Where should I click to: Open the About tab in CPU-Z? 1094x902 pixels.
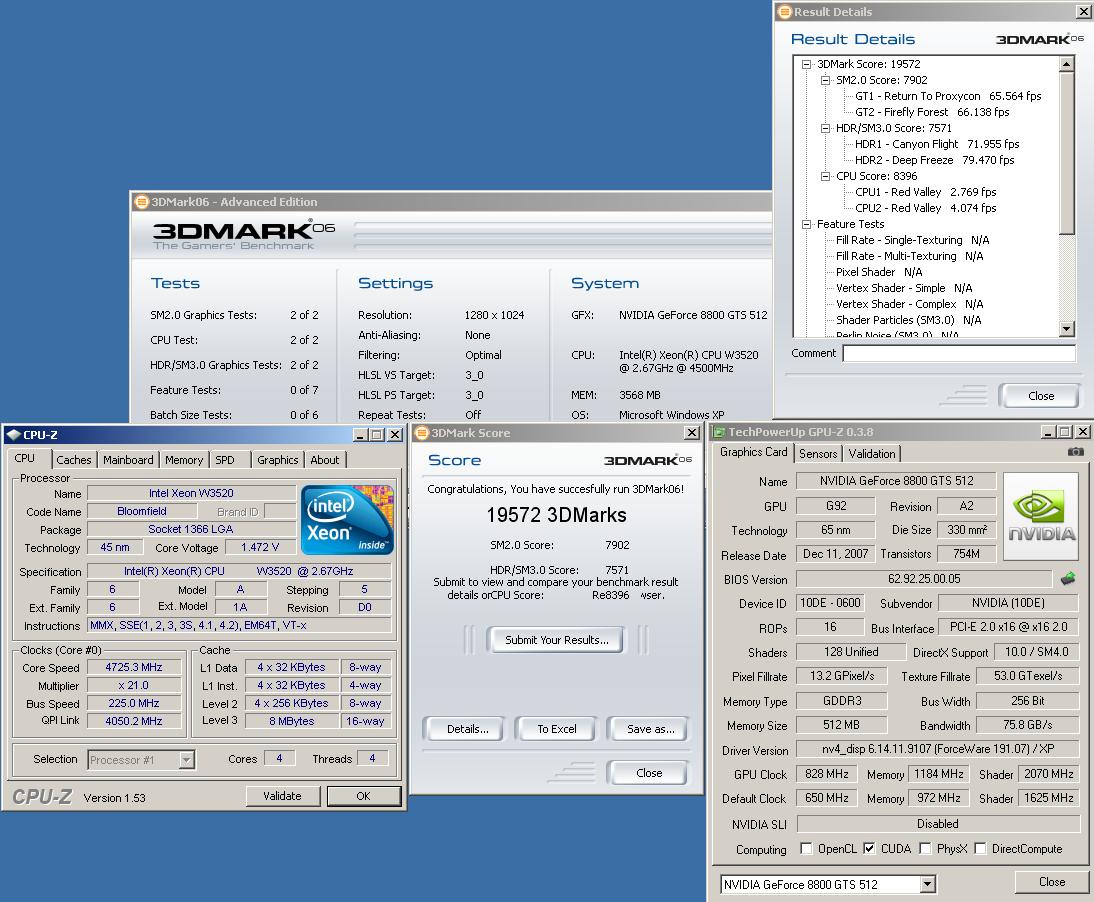(324, 460)
